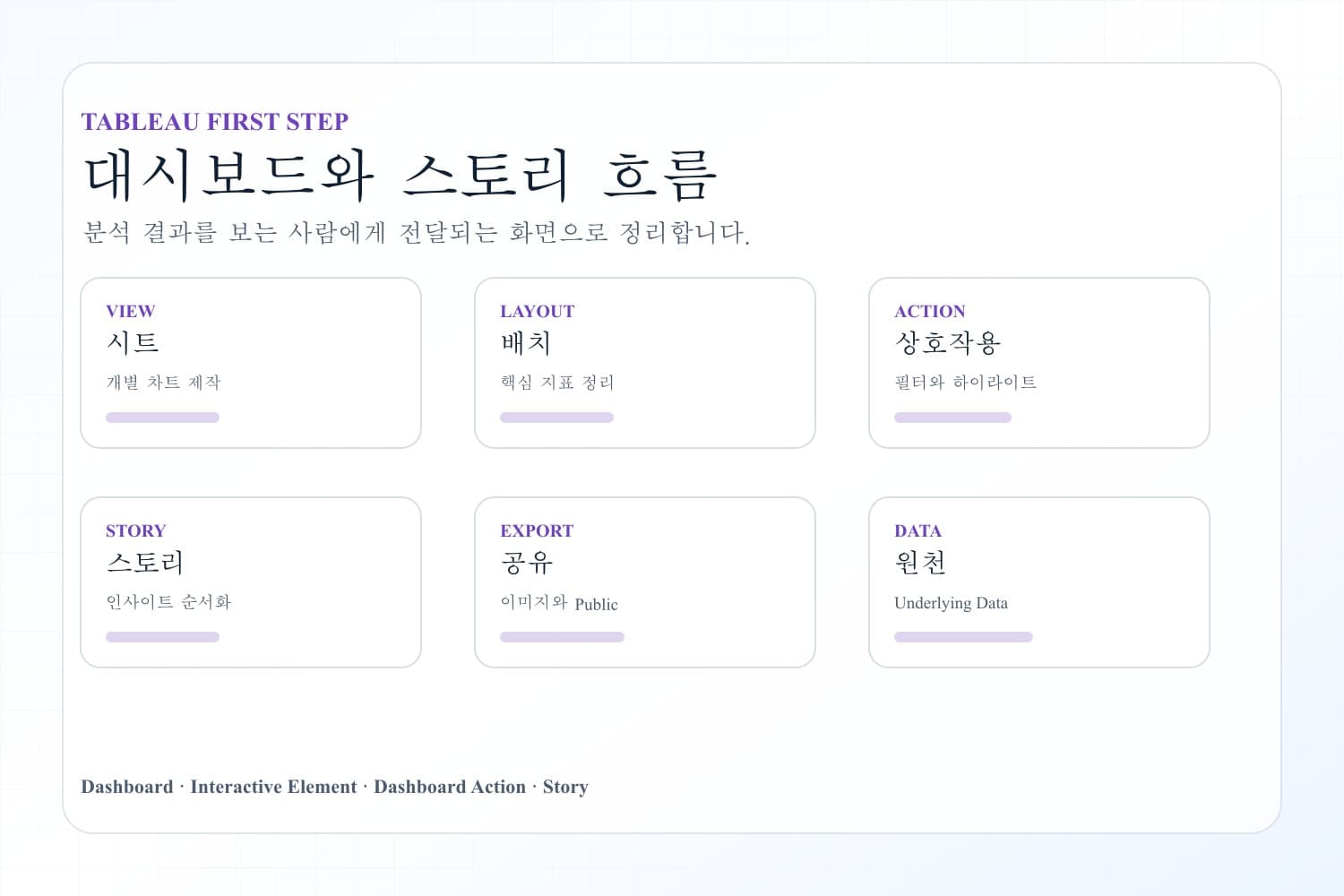The height and width of the screenshot is (896, 1344).
Task: Click the 배치 title
Action: (x=526, y=342)
